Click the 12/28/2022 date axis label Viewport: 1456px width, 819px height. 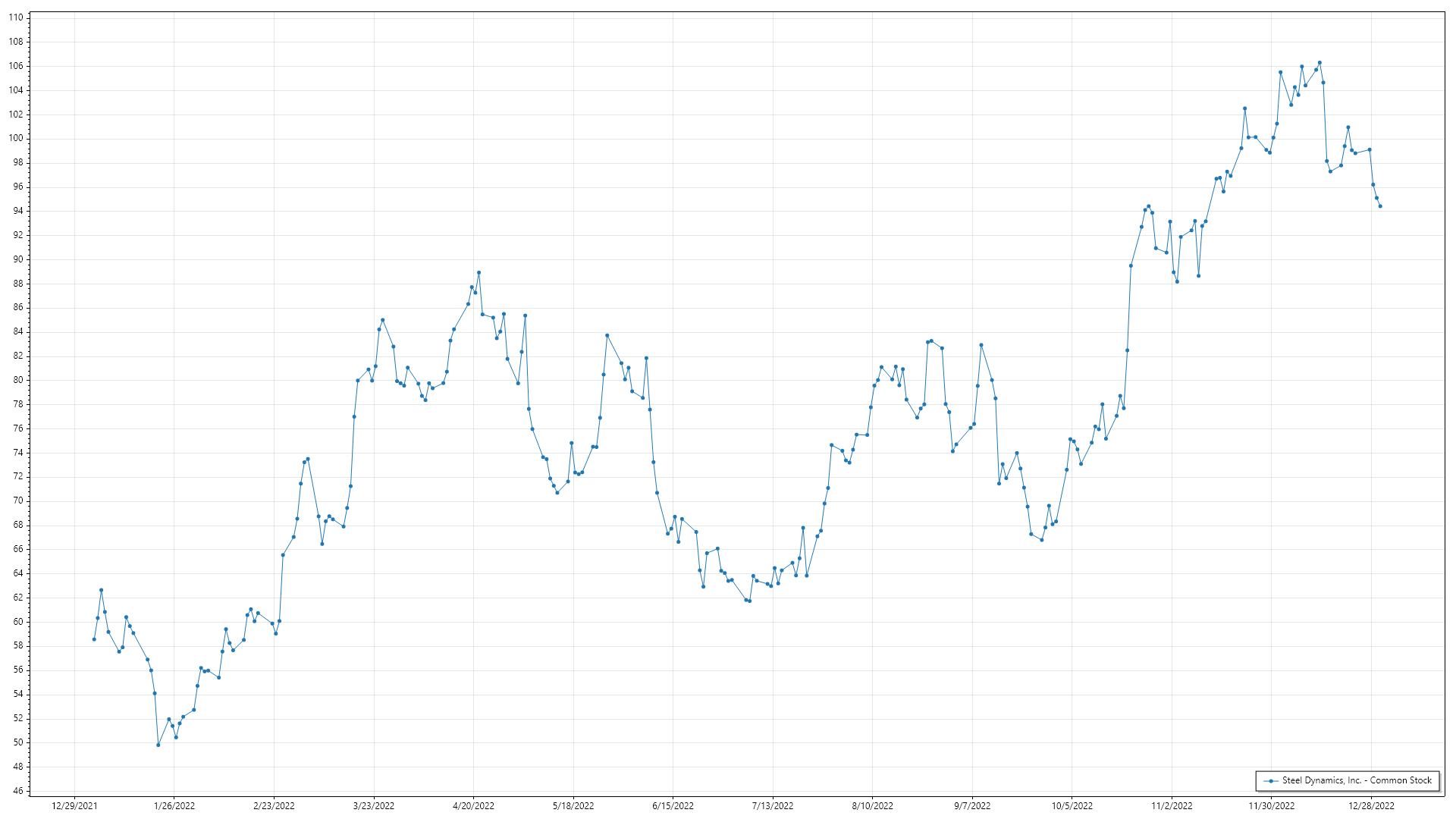(x=1371, y=806)
